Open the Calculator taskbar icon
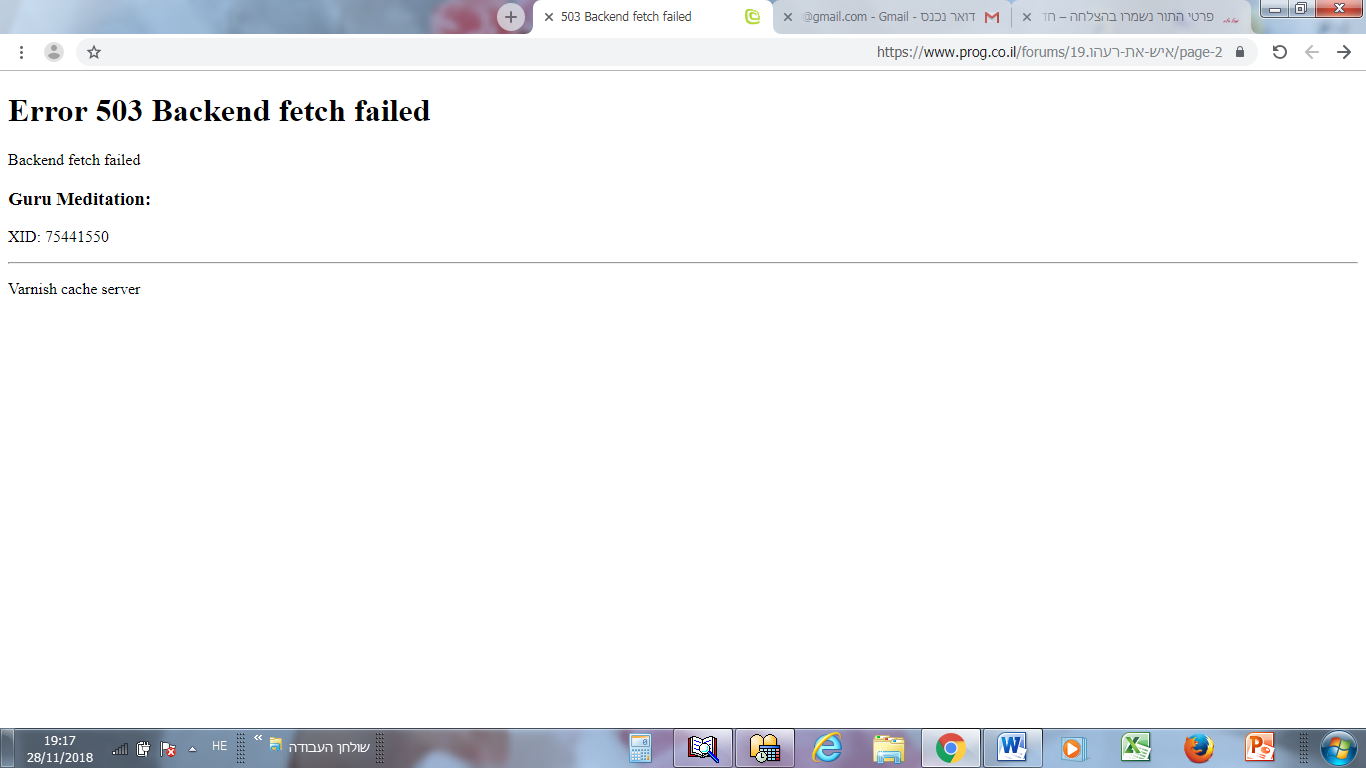1366x768 pixels. pos(640,748)
